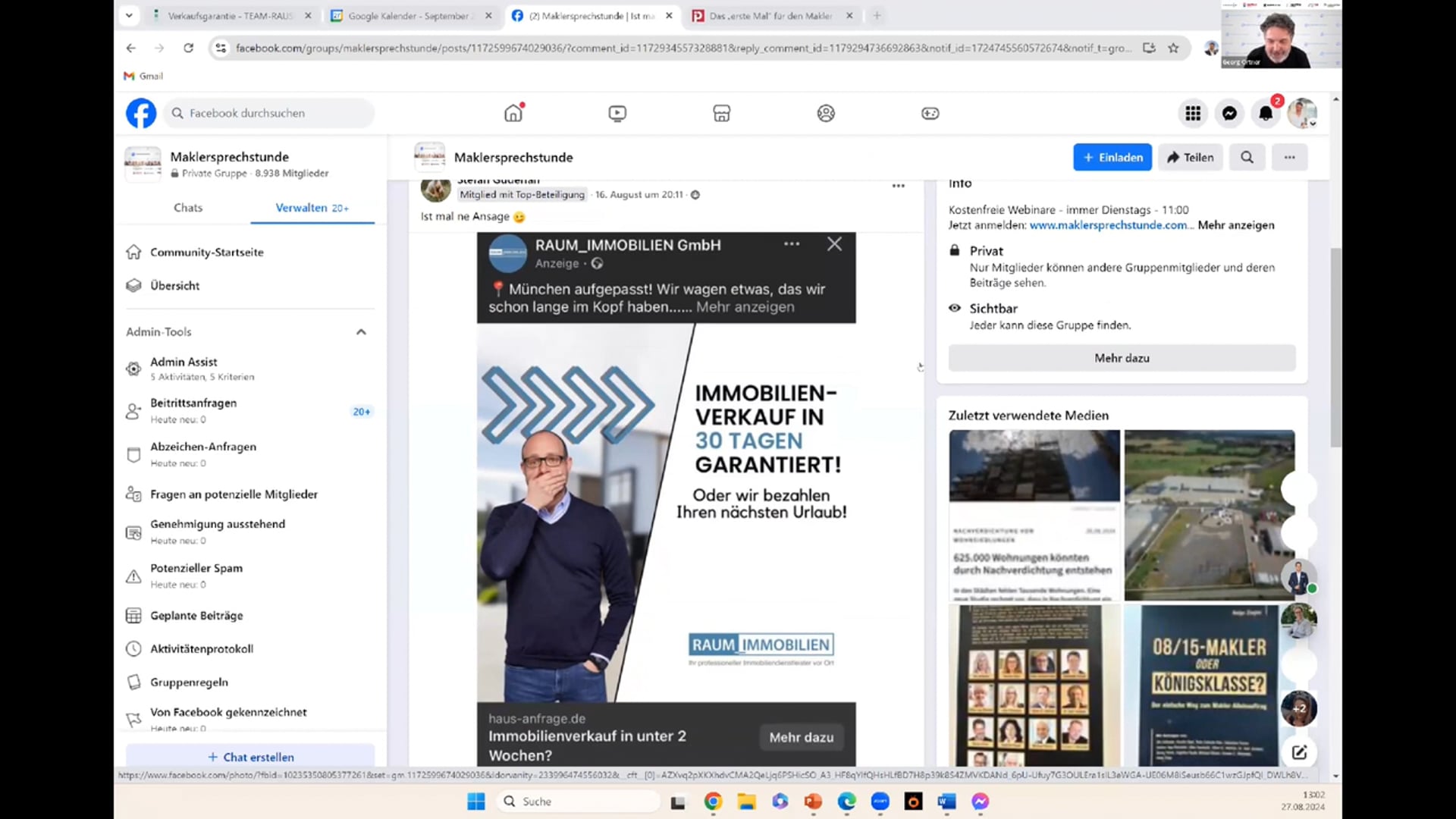Open the ad options dots on RAUM_IMMOBILIEN card

[792, 244]
